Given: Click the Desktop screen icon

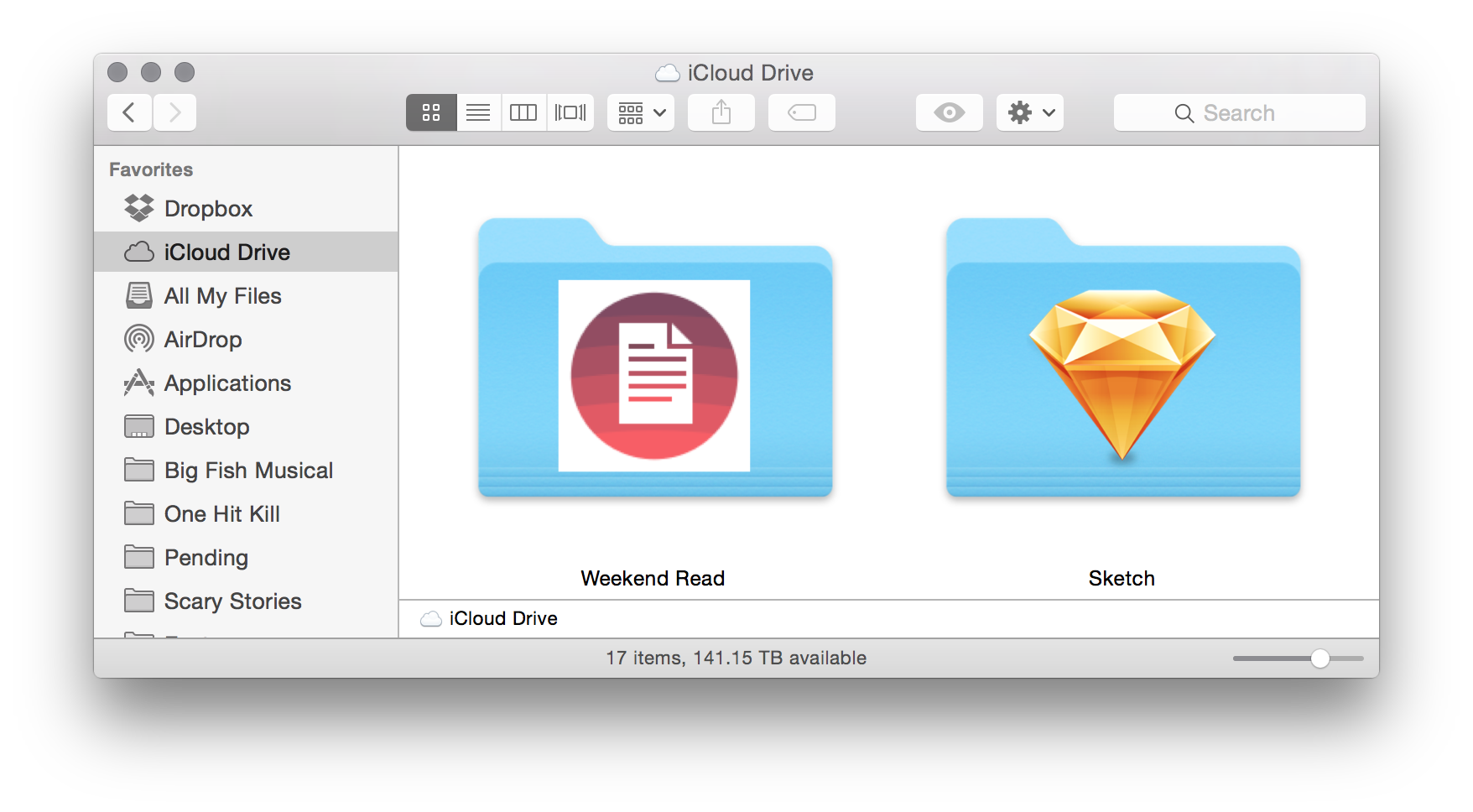Looking at the screenshot, I should 139,426.
